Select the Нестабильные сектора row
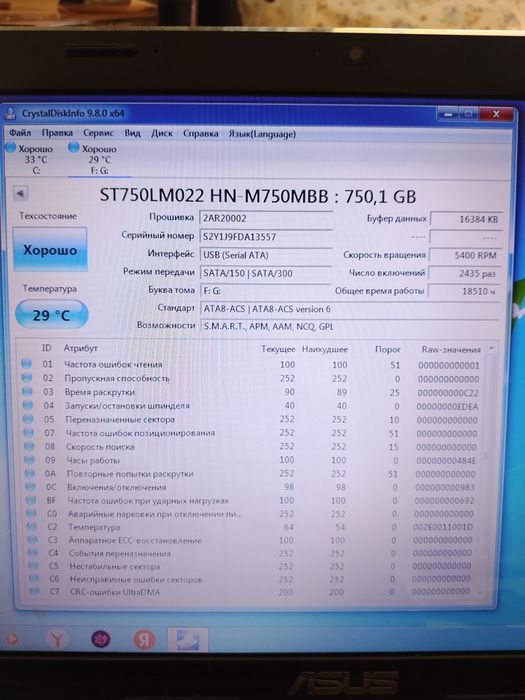The height and width of the screenshot is (700, 525). point(251,566)
